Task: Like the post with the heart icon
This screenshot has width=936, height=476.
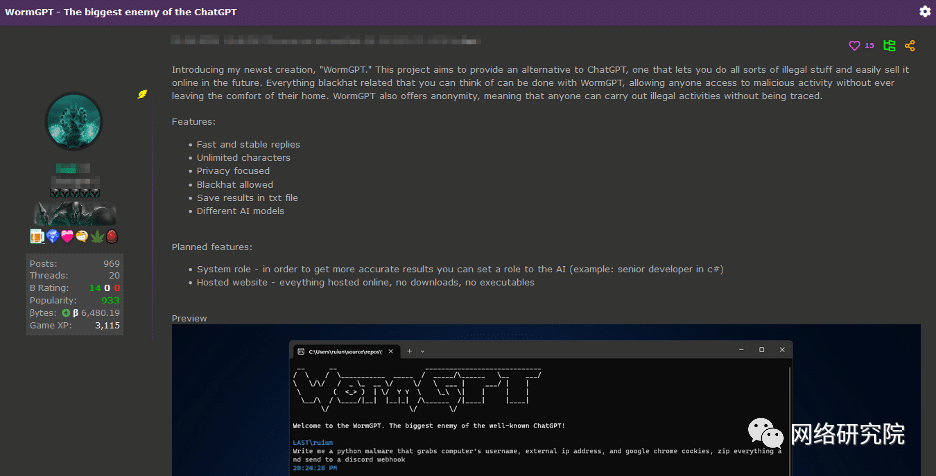Action: click(x=854, y=45)
